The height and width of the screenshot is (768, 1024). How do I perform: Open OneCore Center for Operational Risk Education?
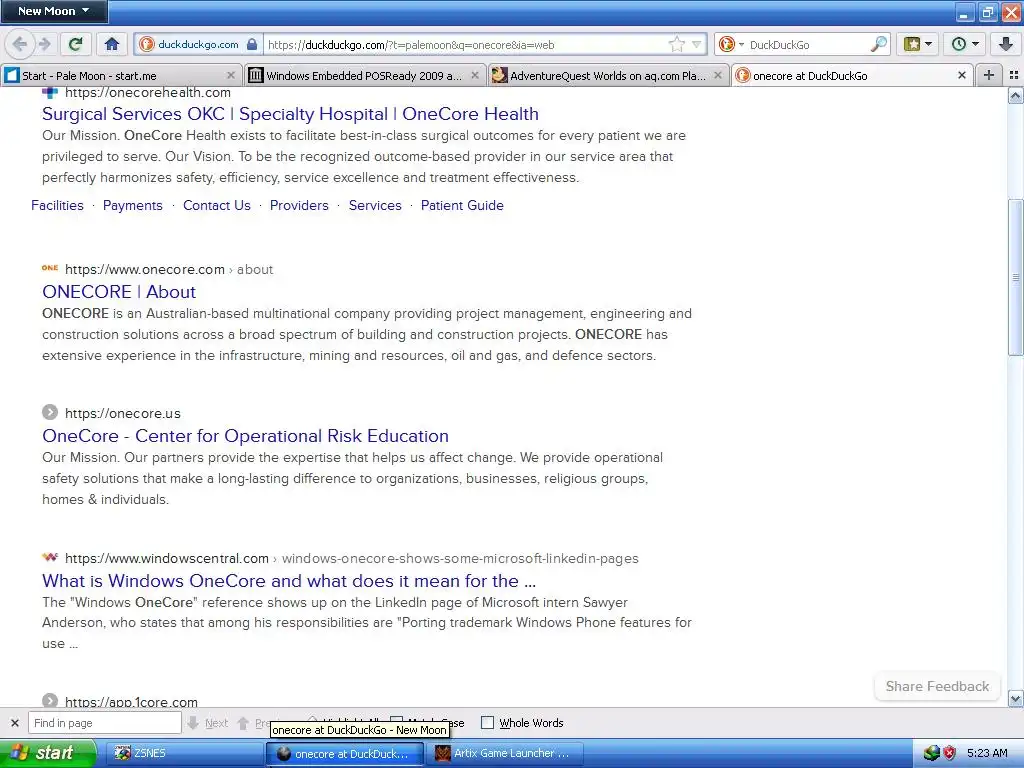[245, 436]
